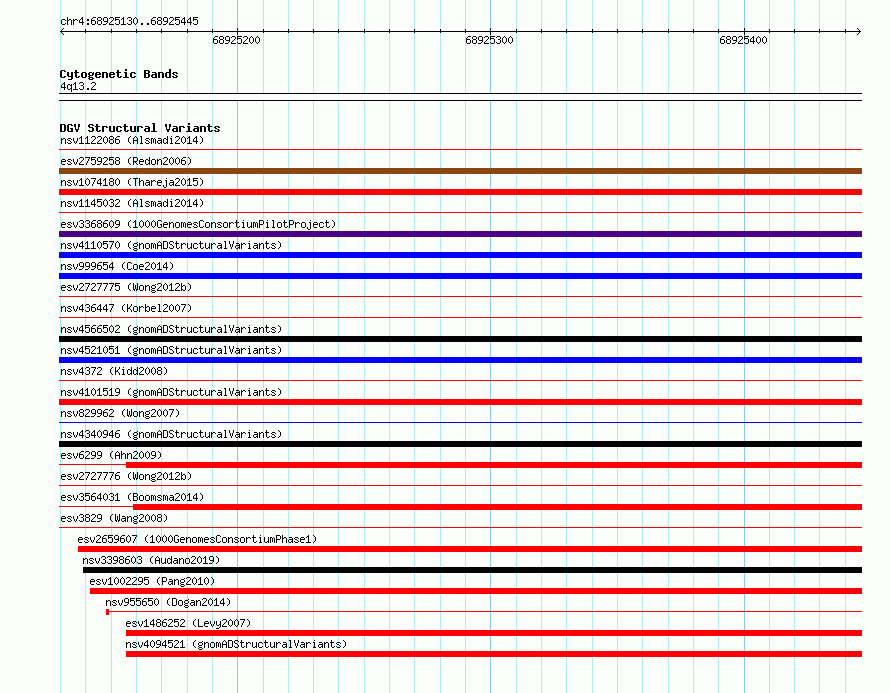Select nsv4566502 (gnomADStructuralVariants) label
Viewport: 890px width, 693px height.
(x=171, y=329)
